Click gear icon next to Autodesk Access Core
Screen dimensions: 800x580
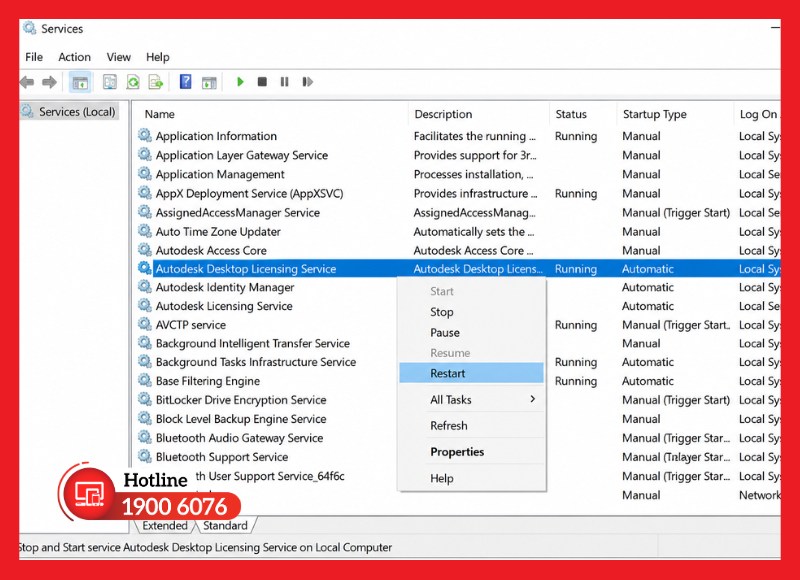(x=145, y=250)
